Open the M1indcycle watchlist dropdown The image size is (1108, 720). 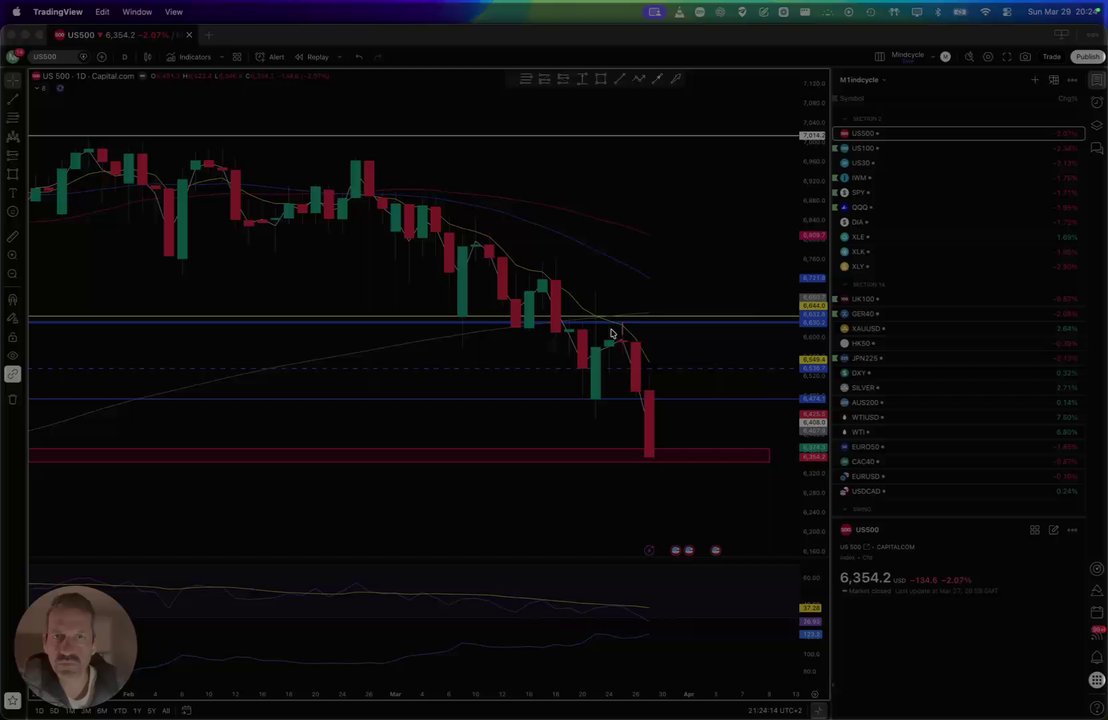(x=863, y=80)
